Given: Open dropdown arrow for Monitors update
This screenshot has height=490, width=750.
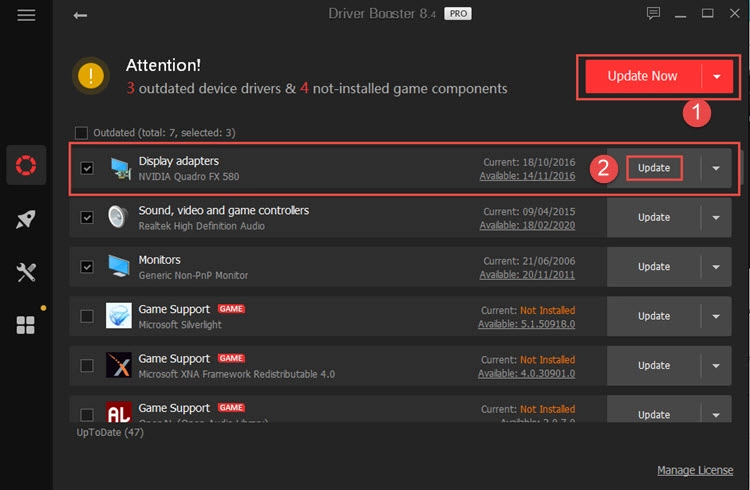Looking at the screenshot, I should (716, 267).
